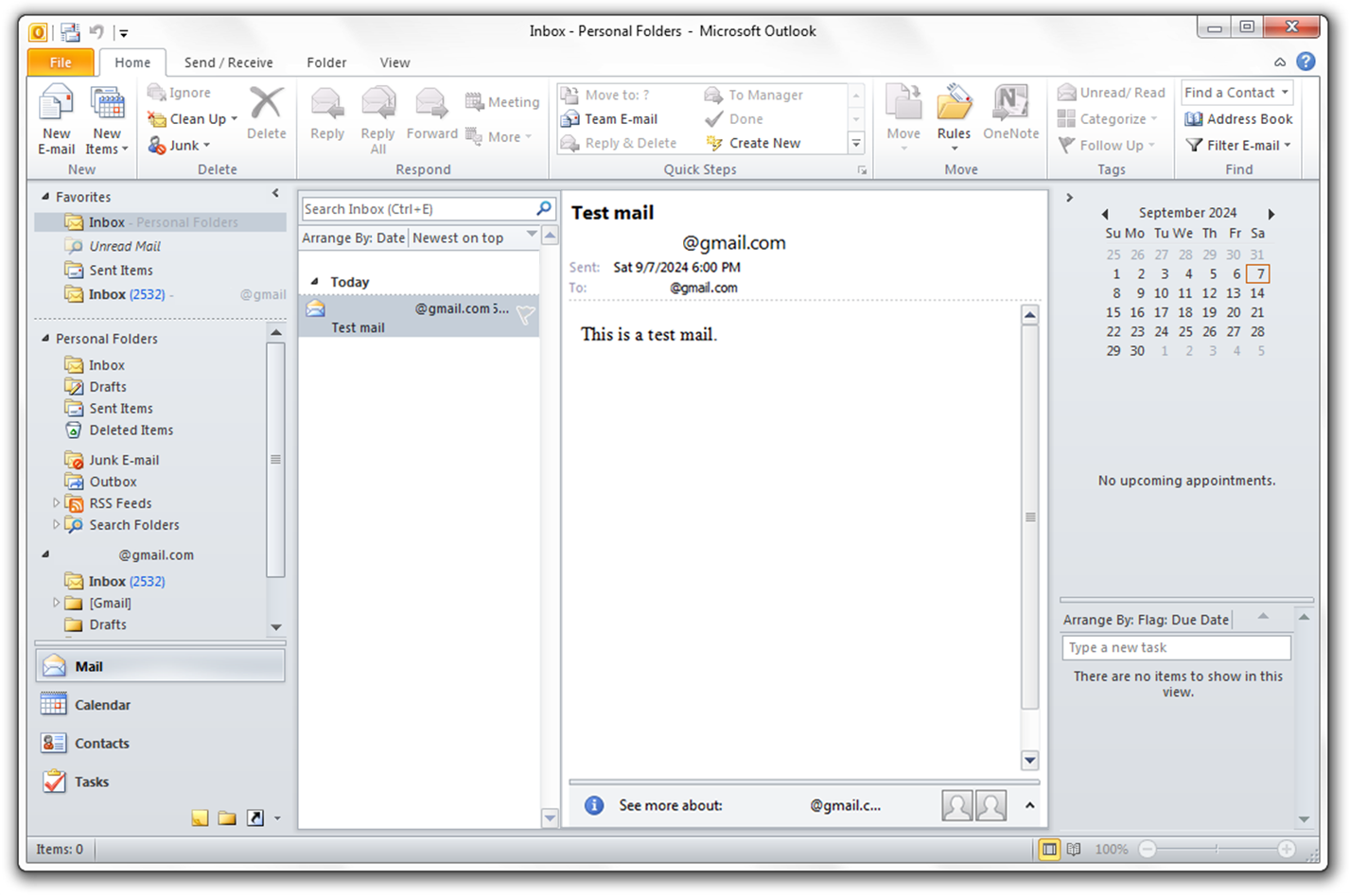1350x896 pixels.
Task: Collapse the Personal Folders tree
Action: point(45,339)
